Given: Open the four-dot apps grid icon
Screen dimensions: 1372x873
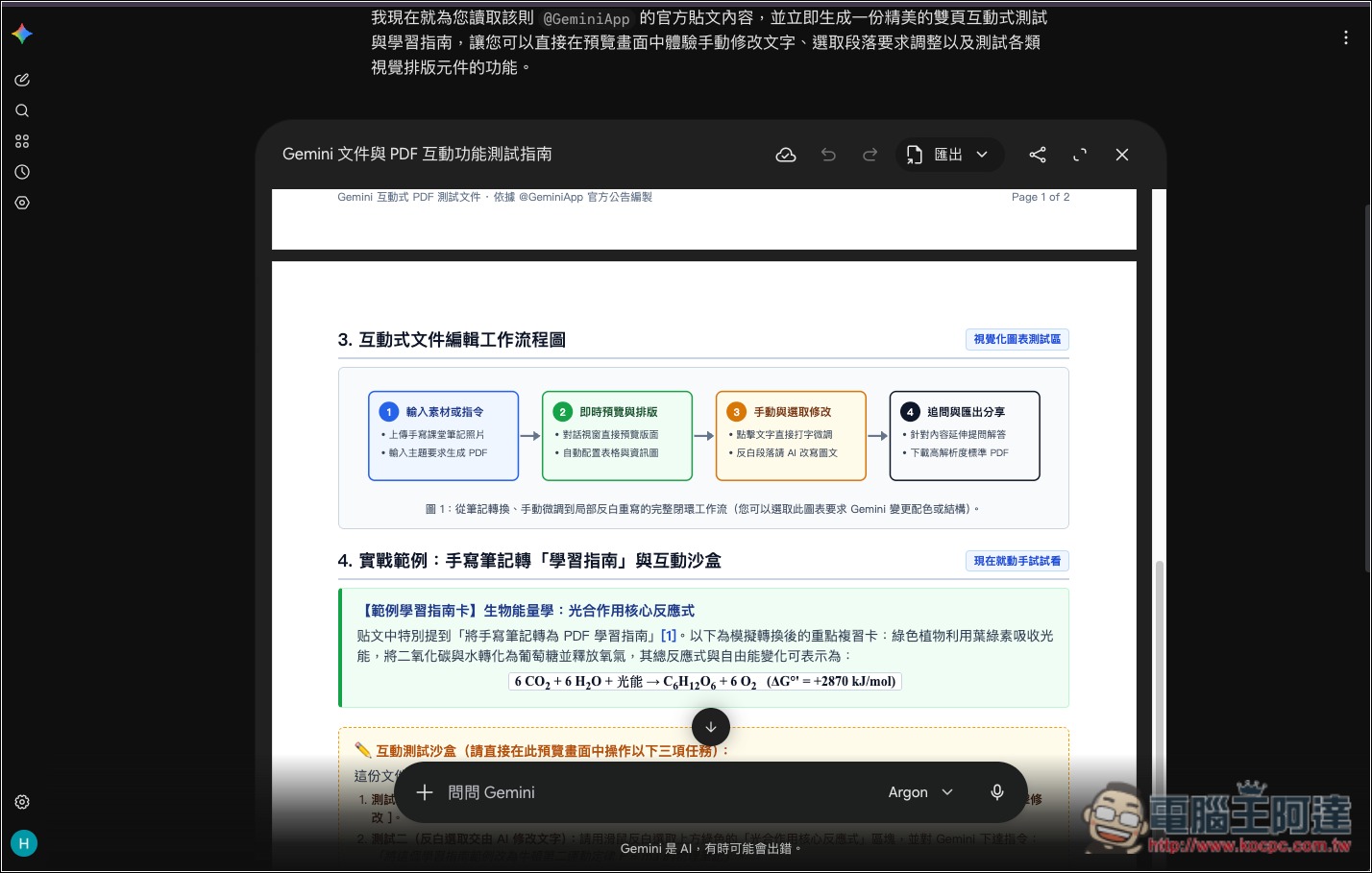Looking at the screenshot, I should tap(22, 141).
